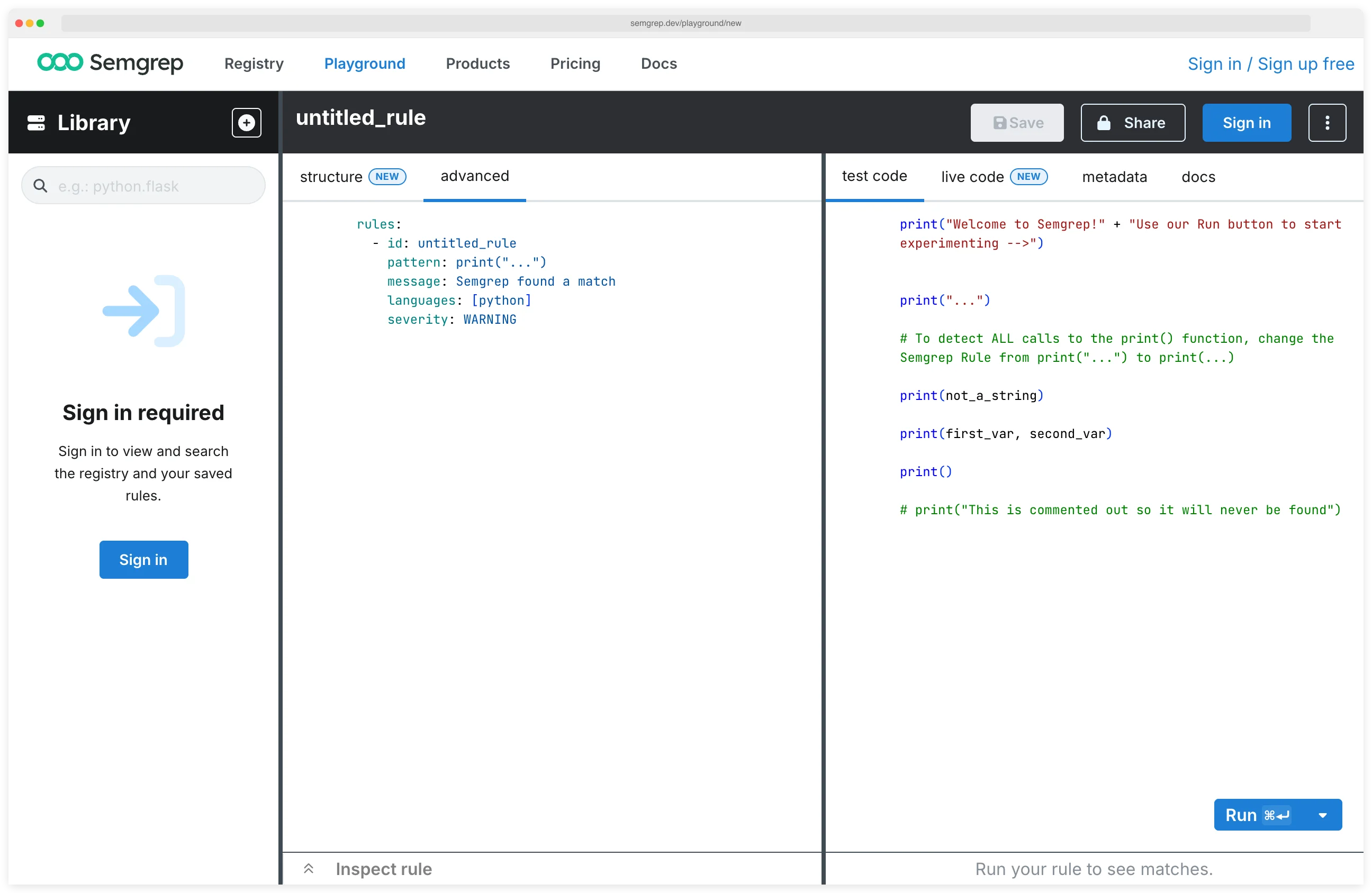Switch to the metadata tab
Image resolution: width=1372 pixels, height=893 pixels.
[1114, 176]
